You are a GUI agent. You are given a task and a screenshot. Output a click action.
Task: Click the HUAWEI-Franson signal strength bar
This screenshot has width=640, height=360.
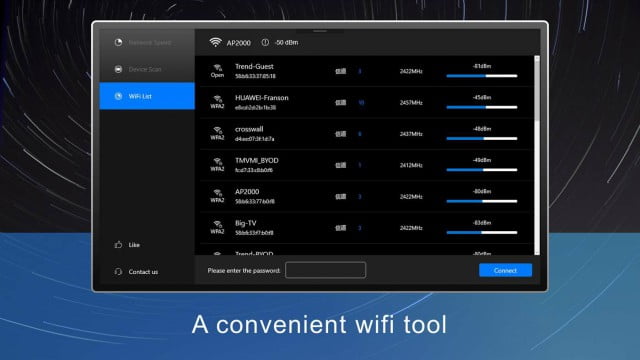[482, 107]
